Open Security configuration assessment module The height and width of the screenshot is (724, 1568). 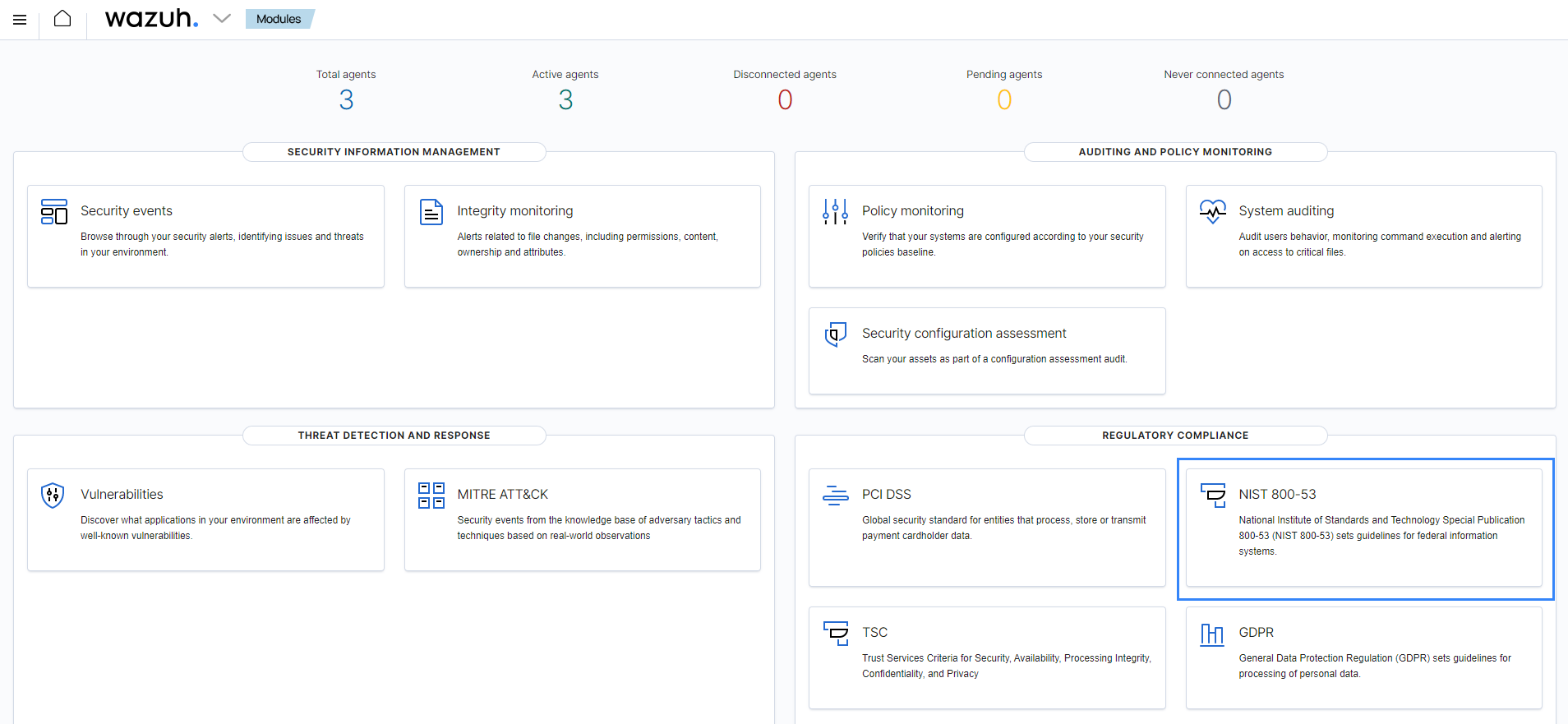(987, 351)
